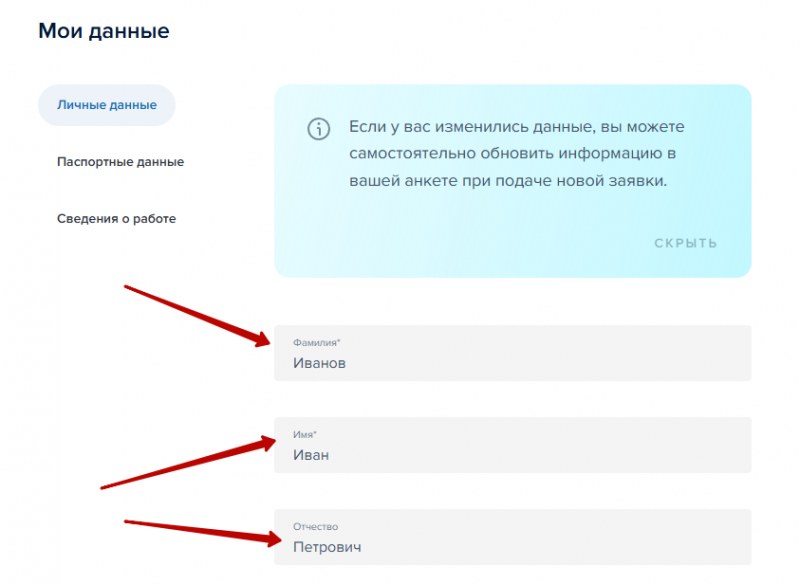Click the info circle icon in the notice
Image resolution: width=800 pixels, height=584 pixels.
[x=318, y=129]
